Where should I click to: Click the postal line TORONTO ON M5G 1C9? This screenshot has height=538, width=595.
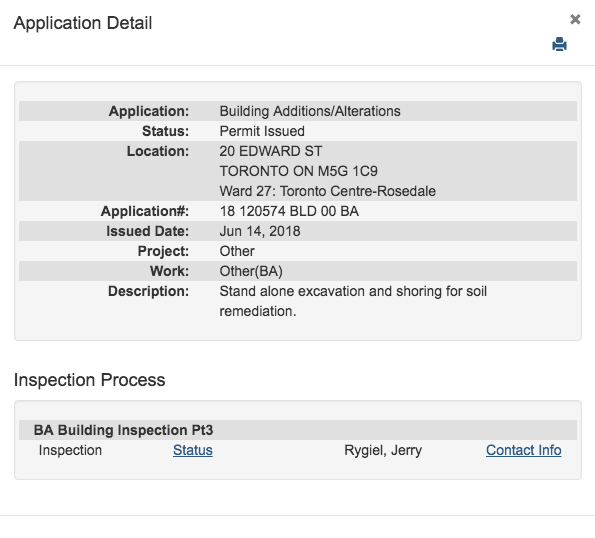pyautogui.click(x=299, y=171)
